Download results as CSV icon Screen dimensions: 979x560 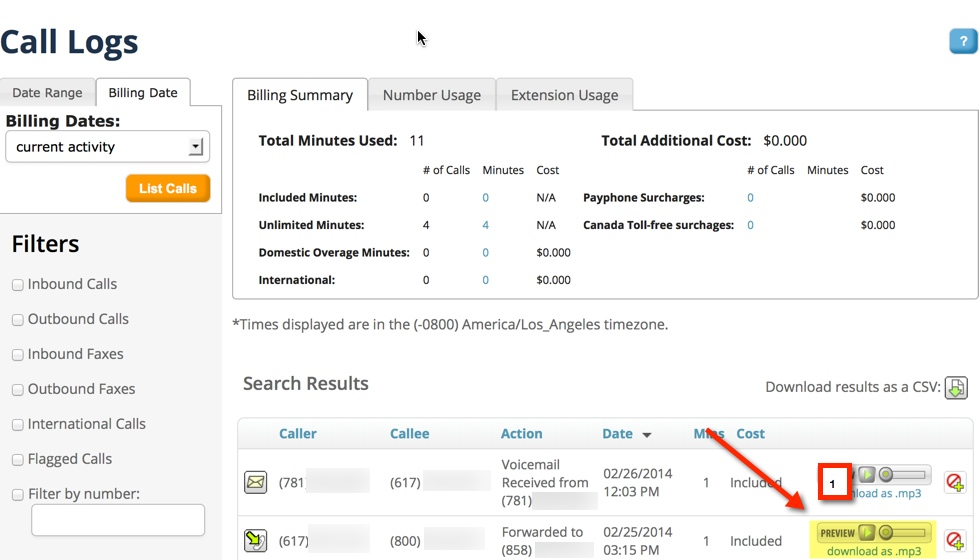point(956,388)
